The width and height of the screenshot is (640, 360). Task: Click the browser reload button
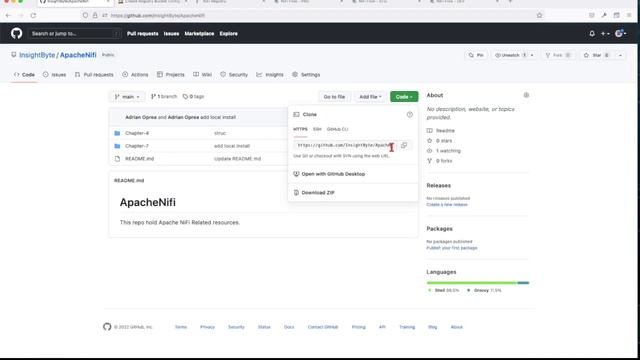[x=33, y=16]
